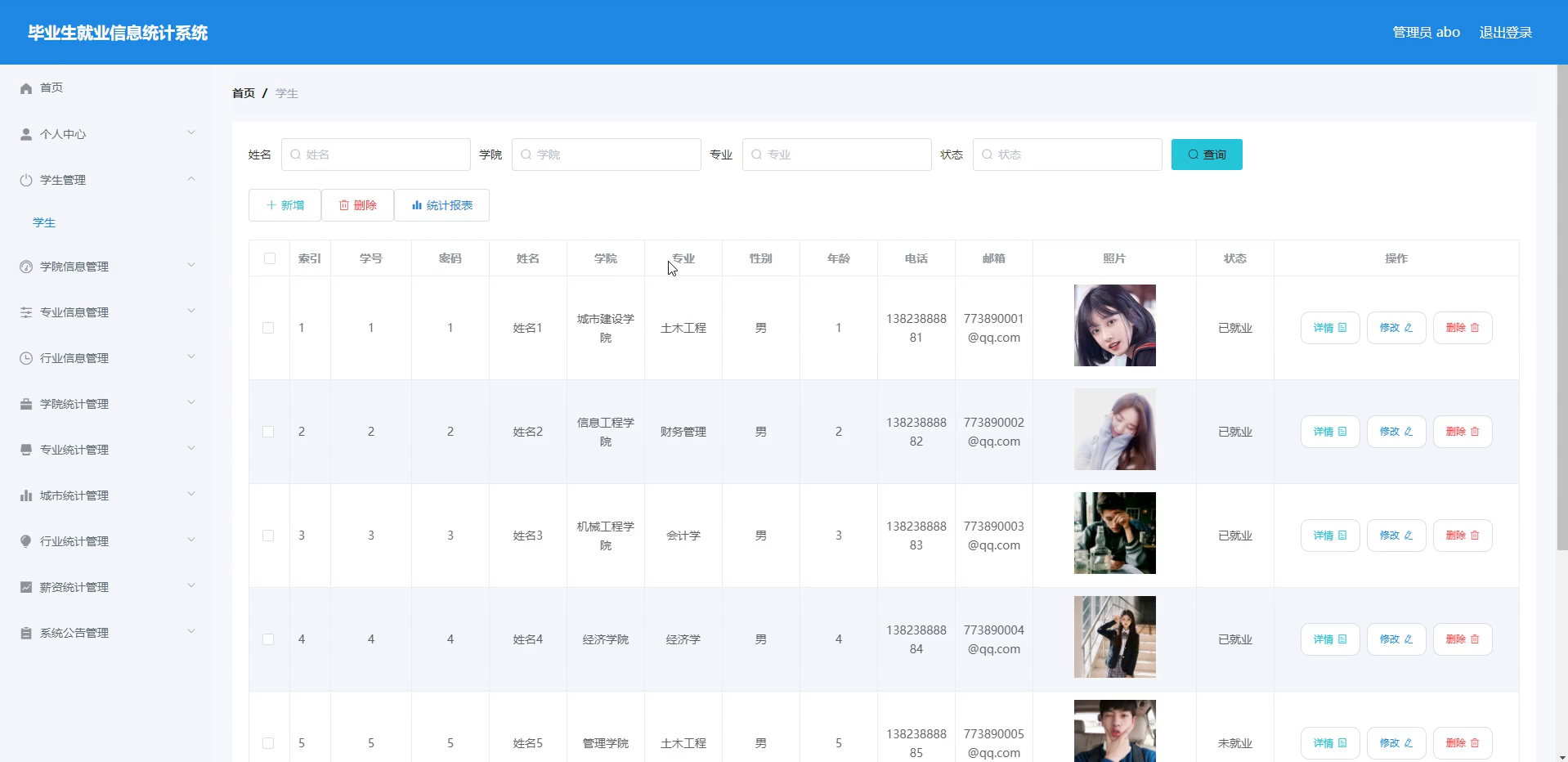Click the power icon beside 学生管理

[26, 180]
